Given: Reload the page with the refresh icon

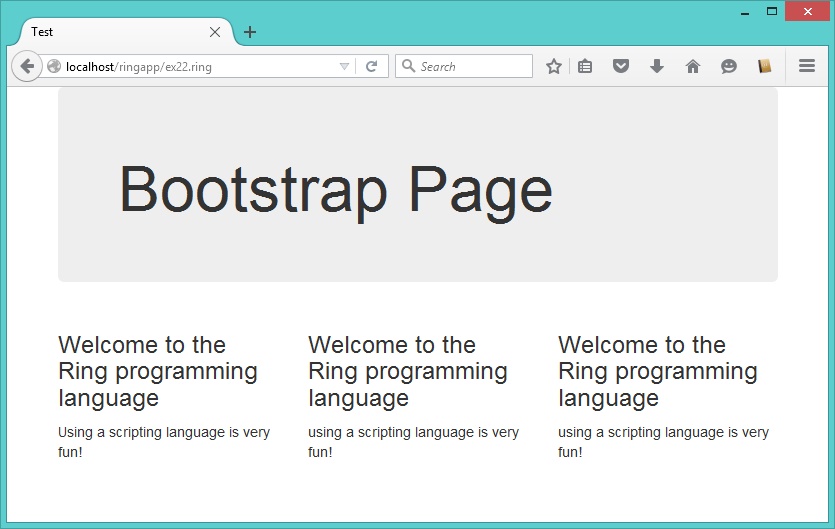Looking at the screenshot, I should point(371,66).
